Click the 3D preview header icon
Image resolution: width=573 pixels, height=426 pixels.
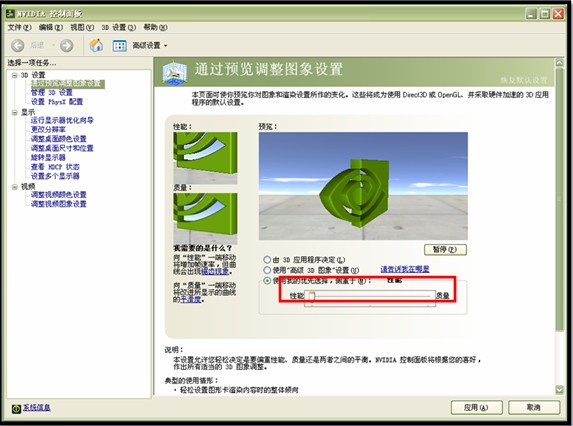175,72
